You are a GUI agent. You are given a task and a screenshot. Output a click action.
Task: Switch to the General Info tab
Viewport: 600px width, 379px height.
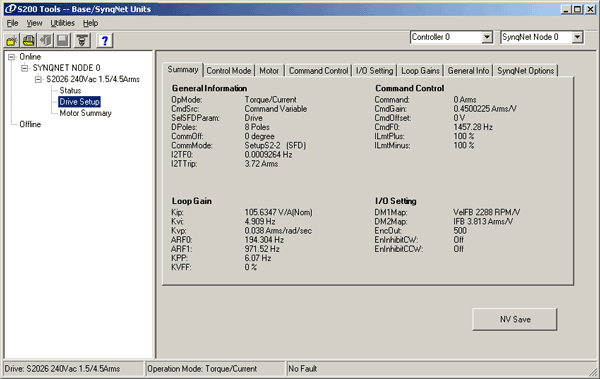[469, 71]
